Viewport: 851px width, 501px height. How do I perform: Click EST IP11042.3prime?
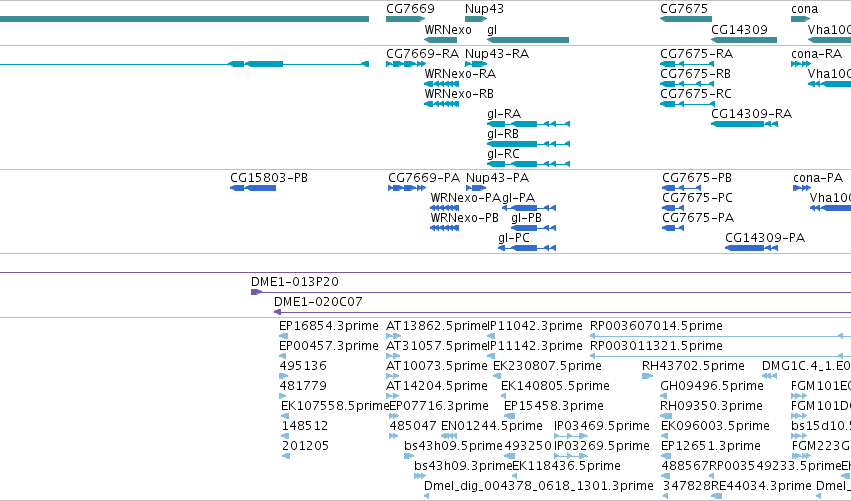click(x=535, y=326)
